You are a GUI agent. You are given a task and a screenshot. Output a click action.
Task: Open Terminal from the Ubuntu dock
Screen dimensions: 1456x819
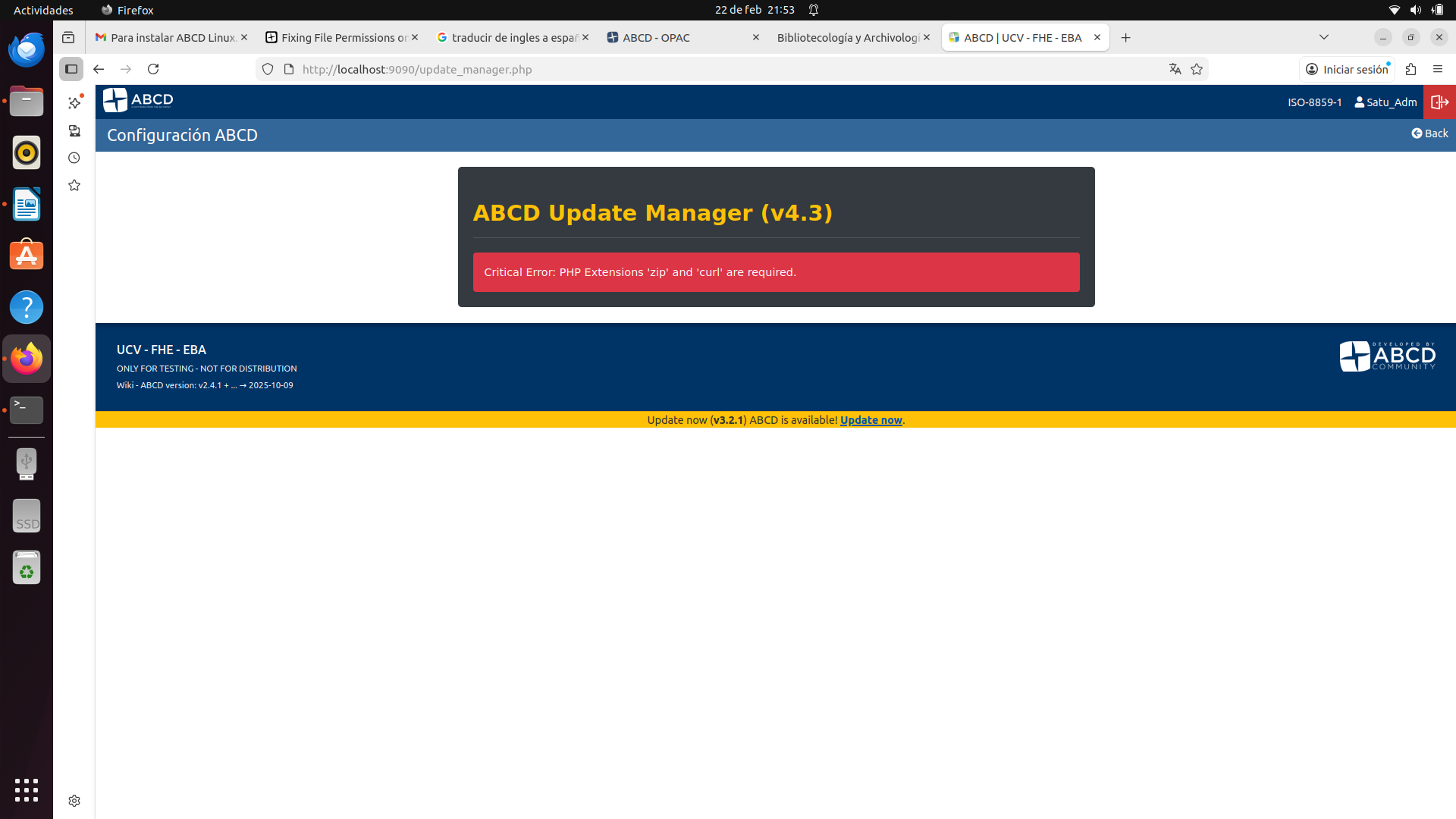point(27,409)
